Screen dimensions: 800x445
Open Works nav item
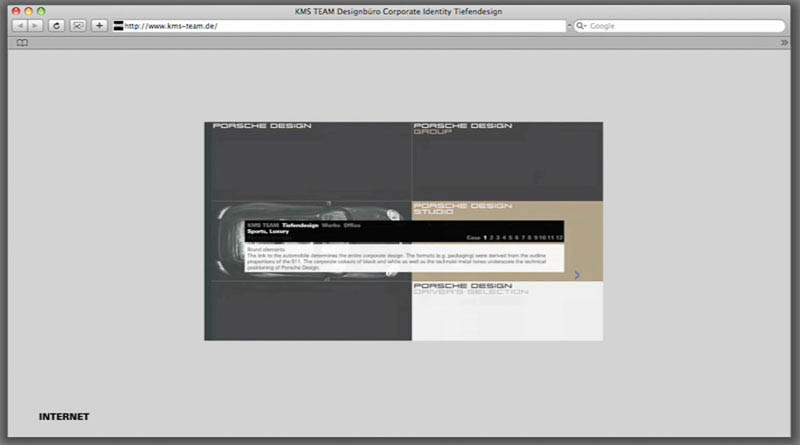pyautogui.click(x=331, y=225)
